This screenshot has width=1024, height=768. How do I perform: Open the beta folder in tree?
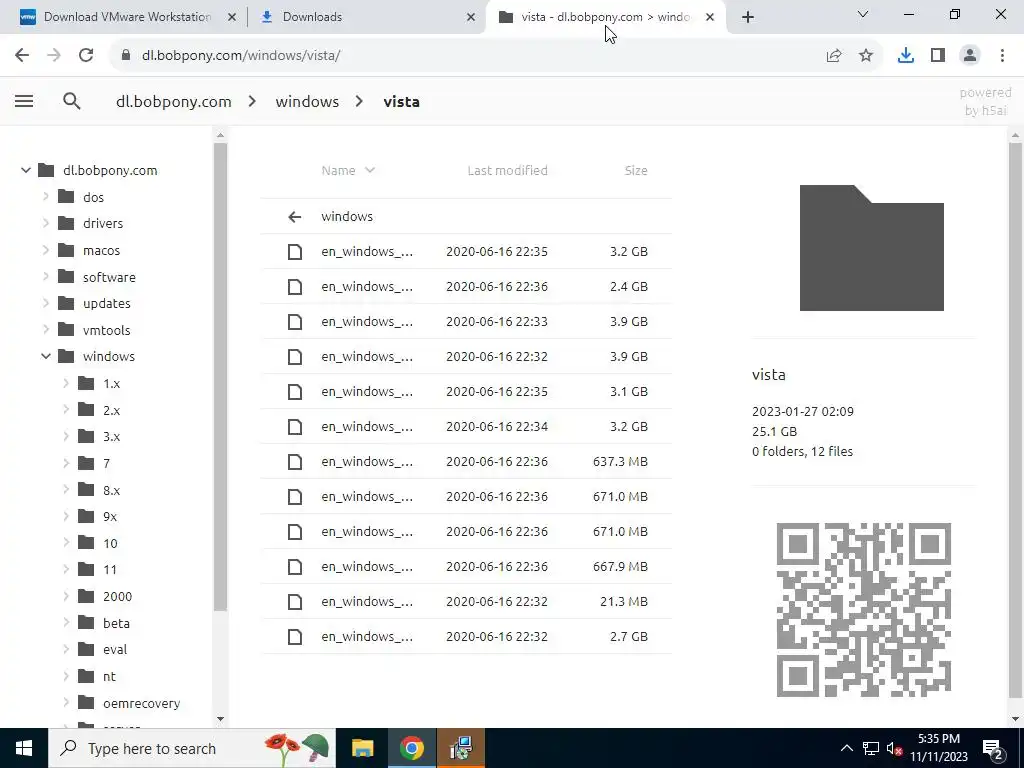pos(104,623)
